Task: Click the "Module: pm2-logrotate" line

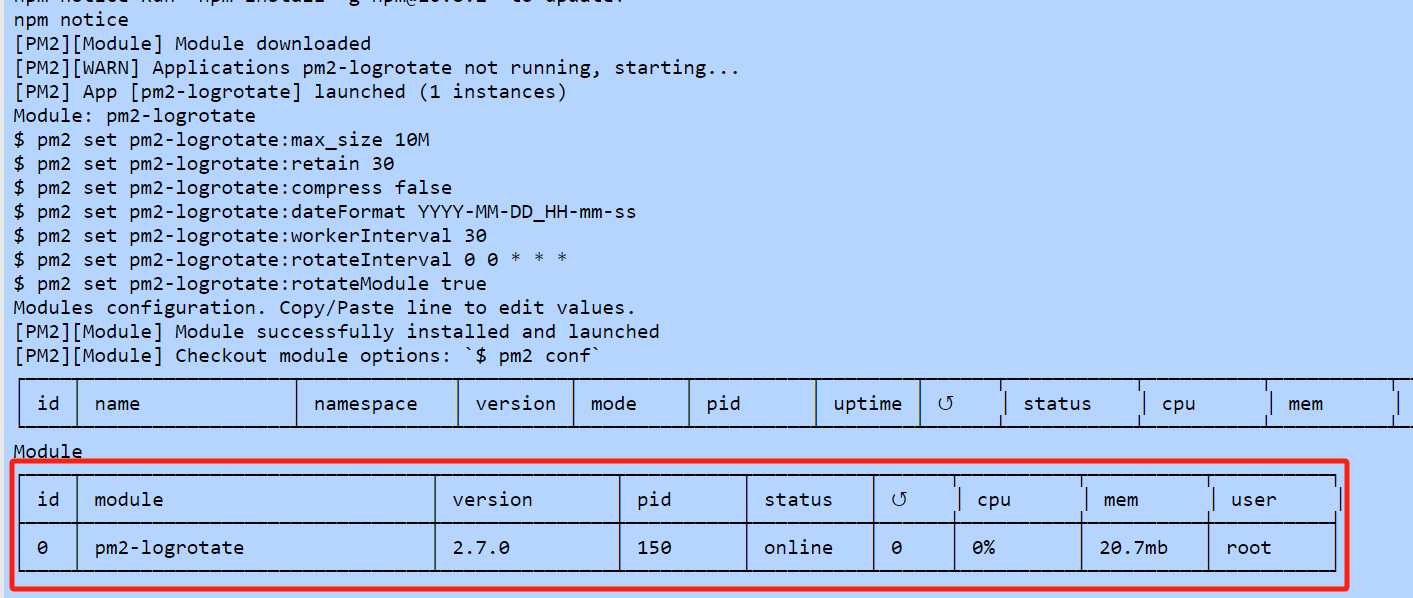Action: (x=135, y=116)
